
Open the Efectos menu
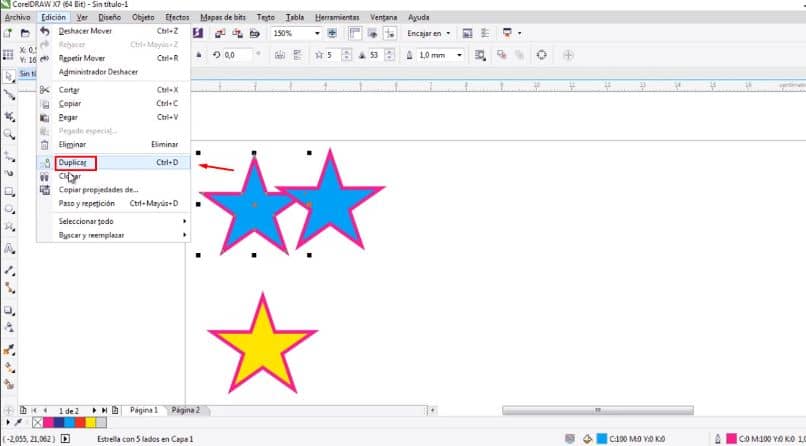pos(177,17)
